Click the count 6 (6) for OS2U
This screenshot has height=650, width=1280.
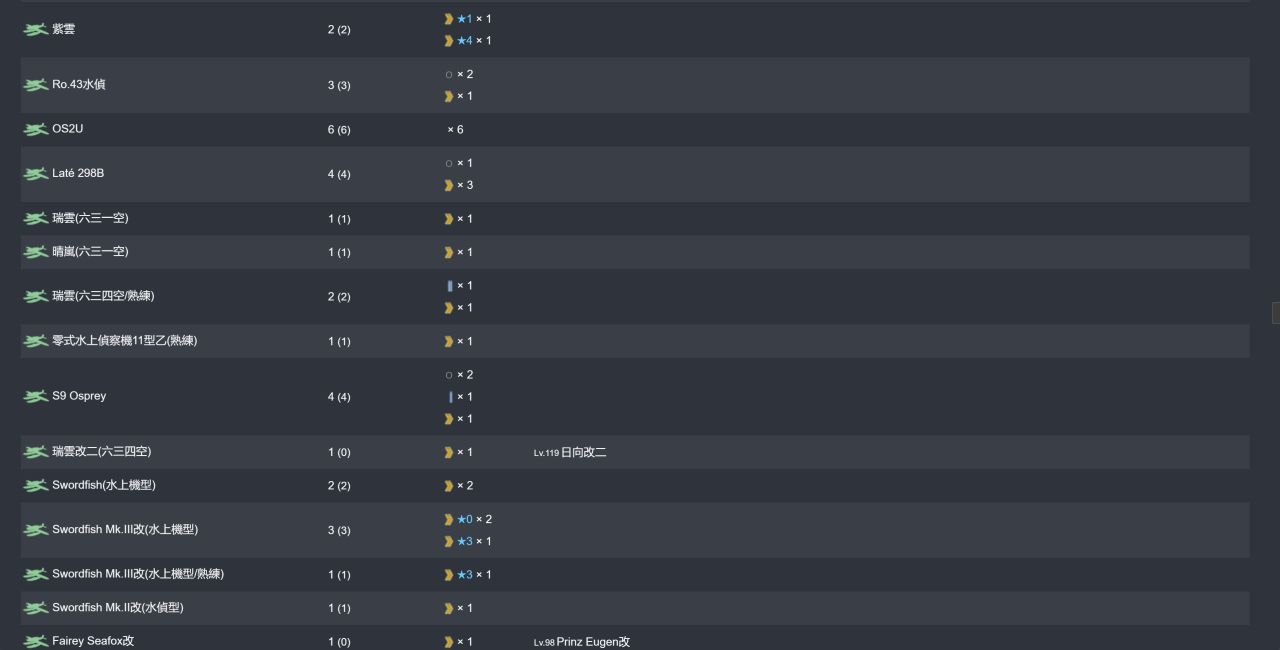339,130
